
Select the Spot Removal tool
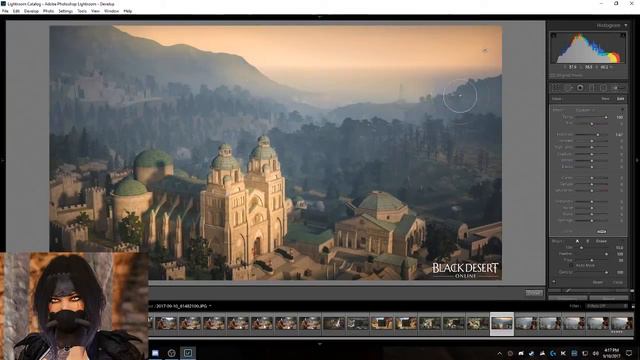pyautogui.click(x=568, y=88)
